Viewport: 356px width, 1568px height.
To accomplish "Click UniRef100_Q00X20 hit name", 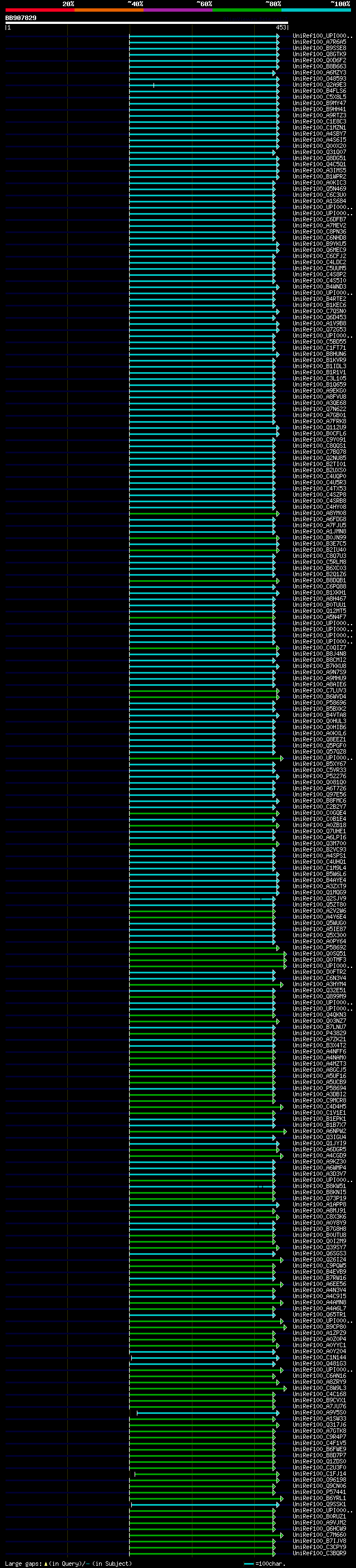I will click(319, 146).
